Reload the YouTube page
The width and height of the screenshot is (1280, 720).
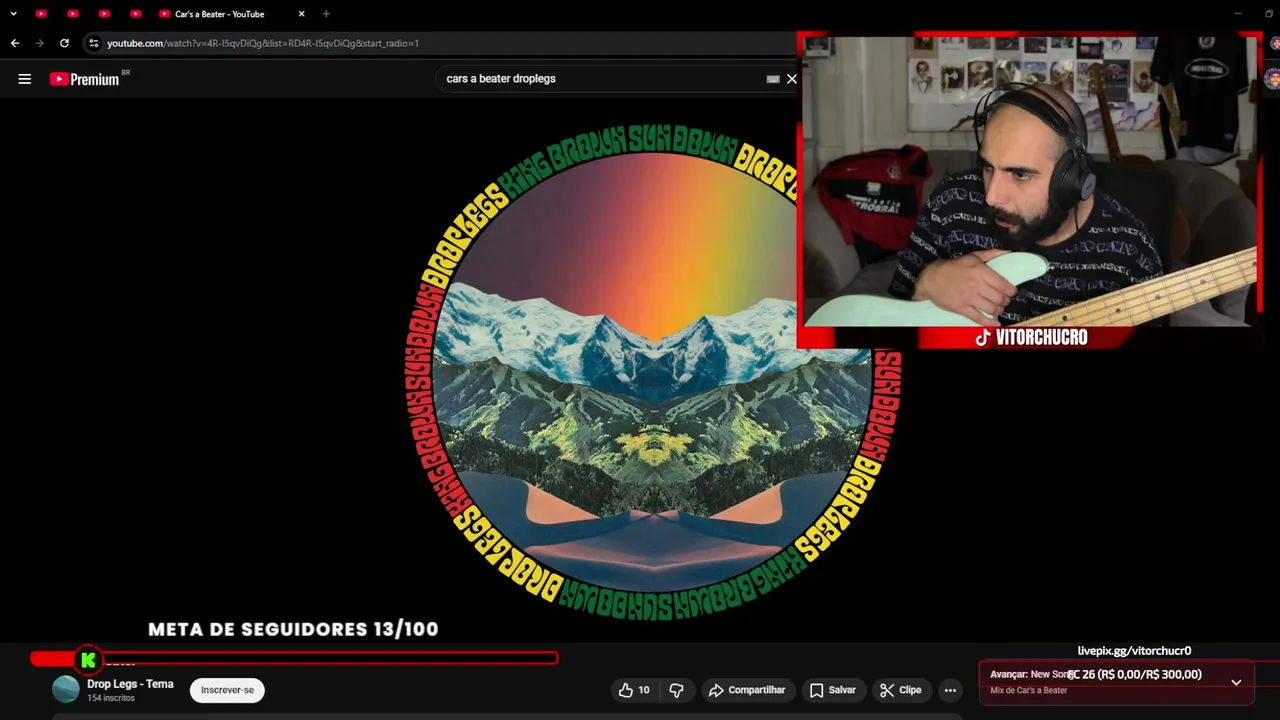click(64, 43)
